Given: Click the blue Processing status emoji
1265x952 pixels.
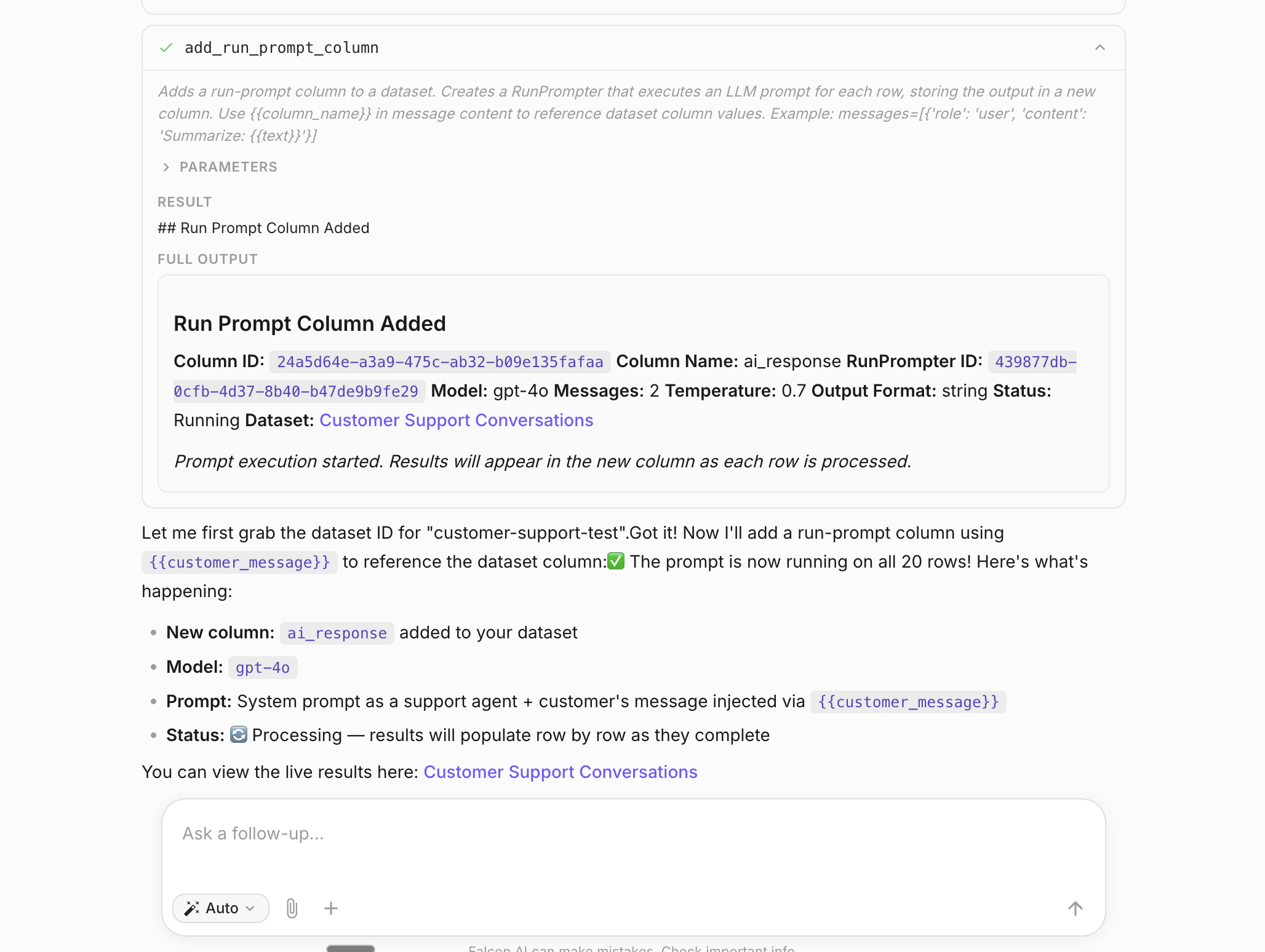Looking at the screenshot, I should pyautogui.click(x=239, y=735).
